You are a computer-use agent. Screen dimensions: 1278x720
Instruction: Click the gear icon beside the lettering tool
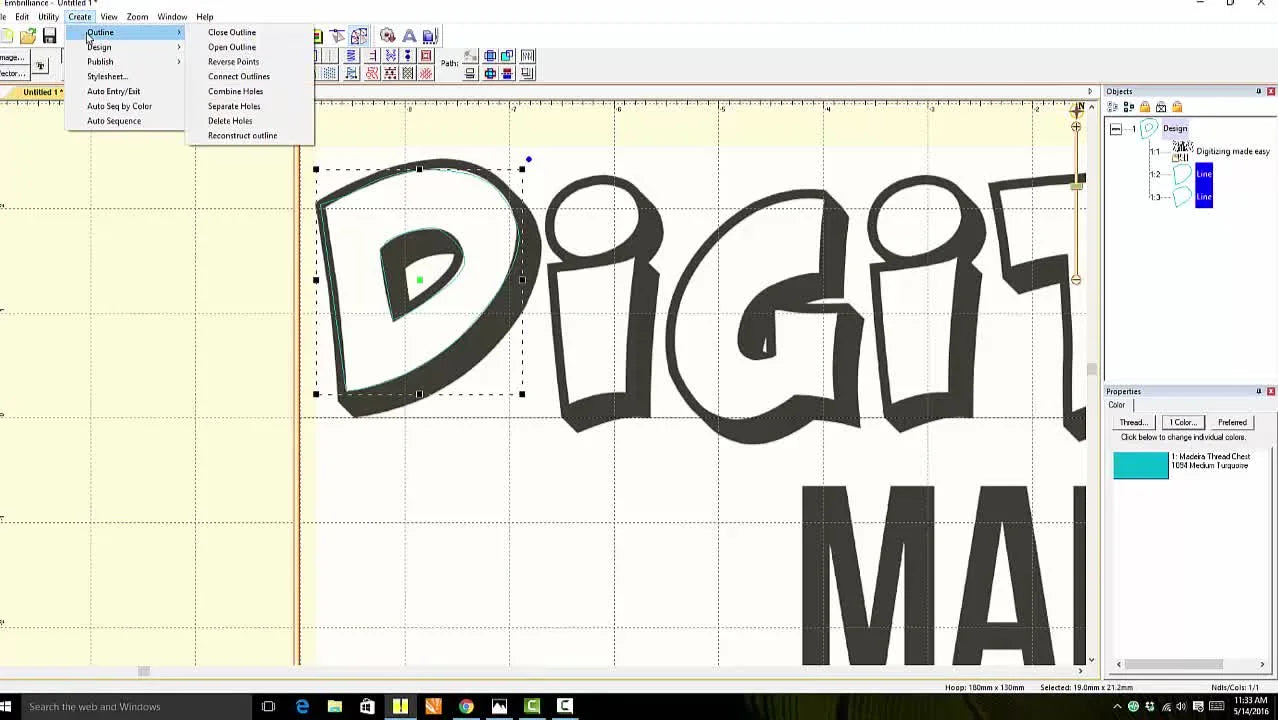point(388,36)
